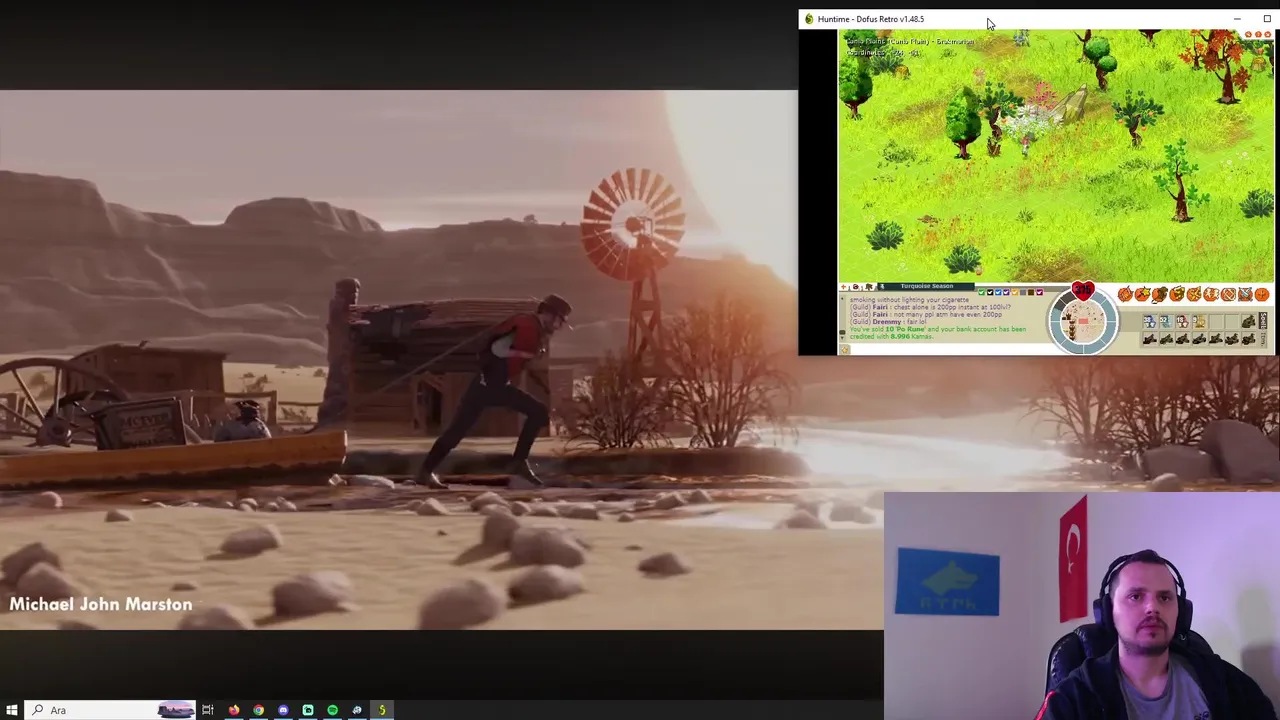The image size is (1280, 720).
Task: Toggle the green chat channel checkbox
Action: [x=982, y=292]
